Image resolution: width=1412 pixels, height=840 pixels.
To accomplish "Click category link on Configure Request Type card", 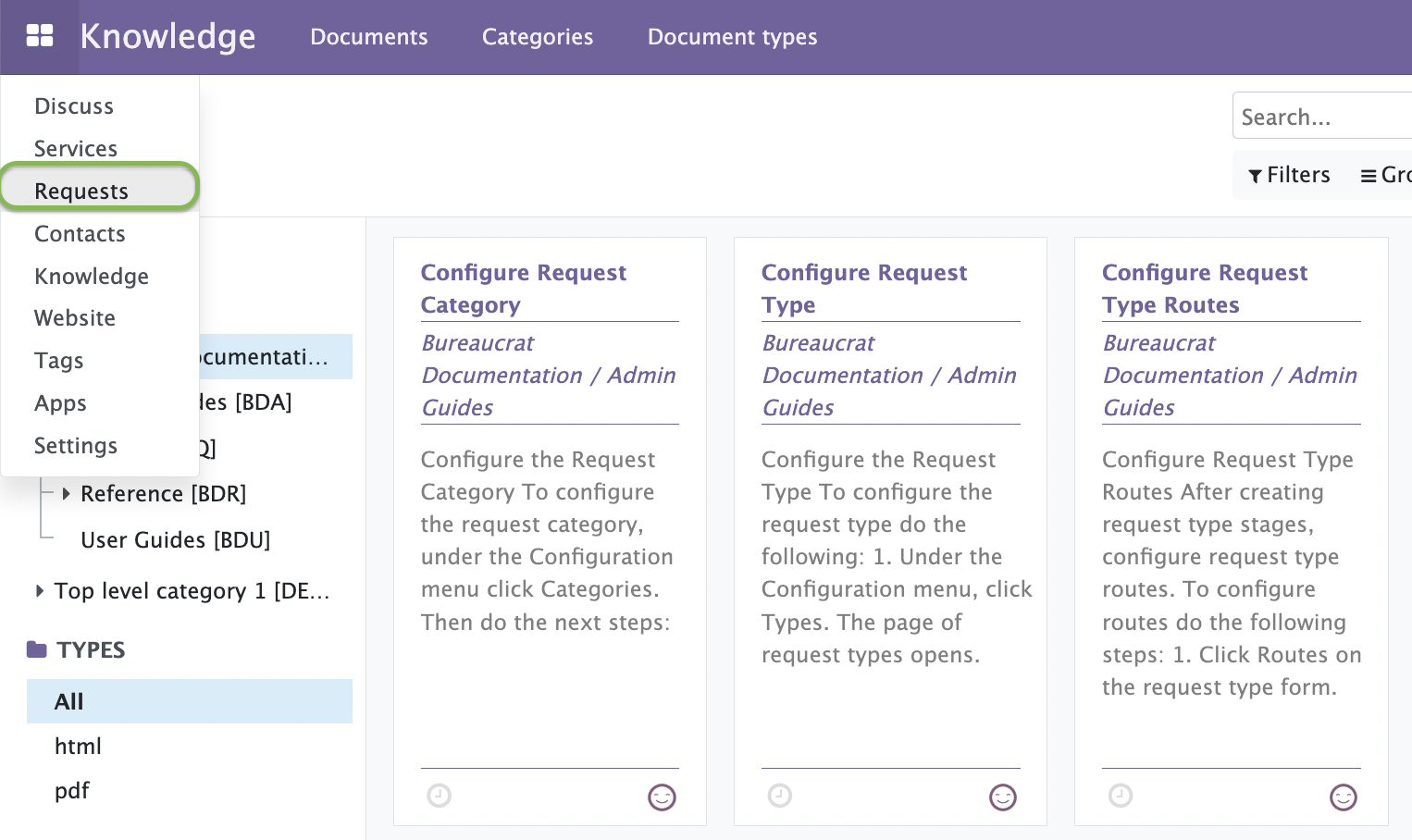I will (x=889, y=376).
